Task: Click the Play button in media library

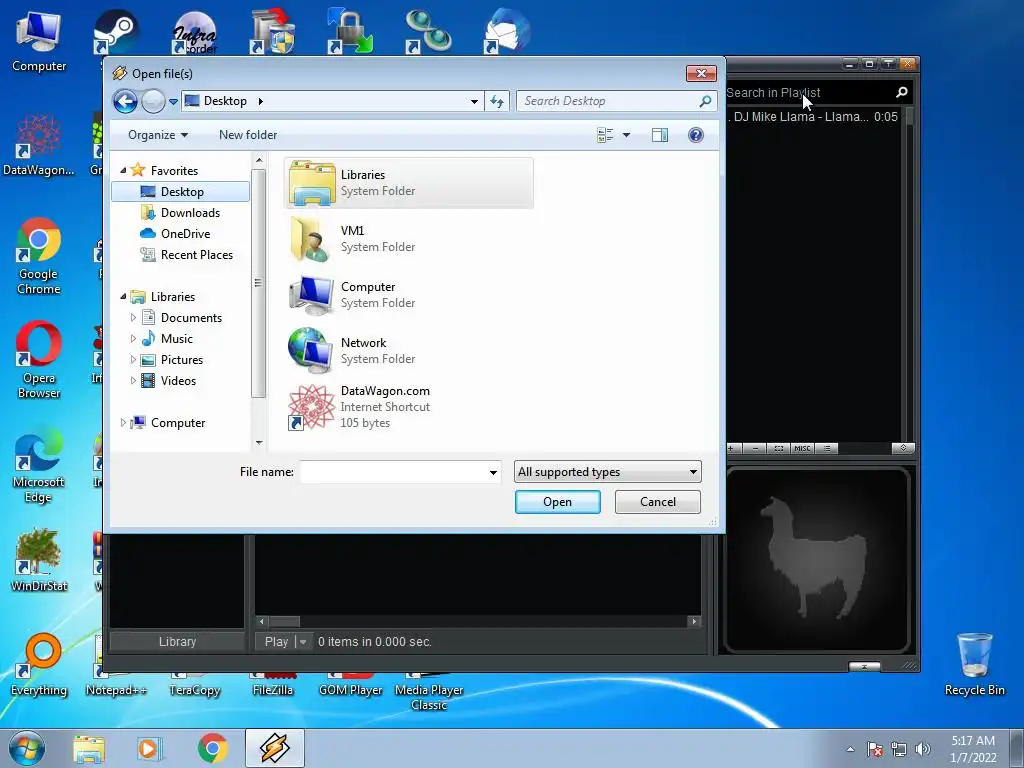Action: (x=276, y=642)
